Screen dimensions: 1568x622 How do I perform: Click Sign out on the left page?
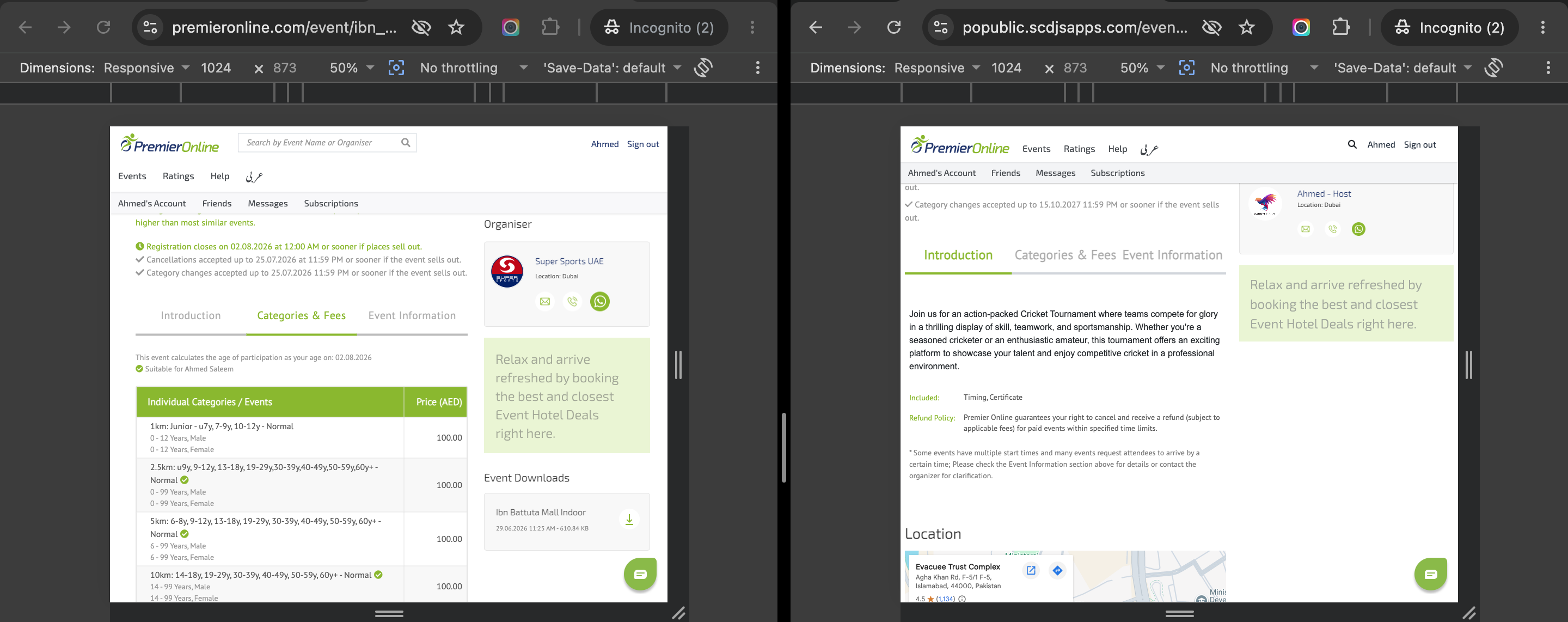click(643, 144)
